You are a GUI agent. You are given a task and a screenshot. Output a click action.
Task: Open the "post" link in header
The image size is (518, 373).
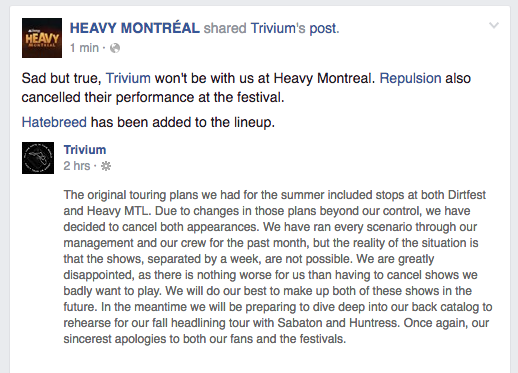(x=323, y=29)
